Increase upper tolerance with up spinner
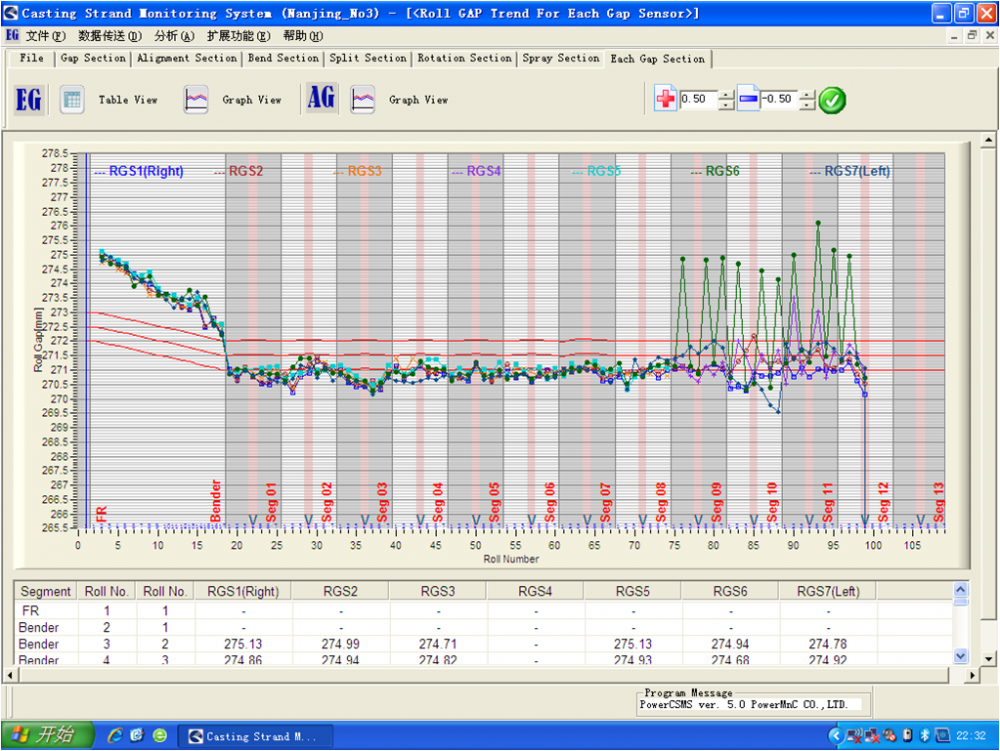This screenshot has height=751, width=1000. [x=726, y=95]
